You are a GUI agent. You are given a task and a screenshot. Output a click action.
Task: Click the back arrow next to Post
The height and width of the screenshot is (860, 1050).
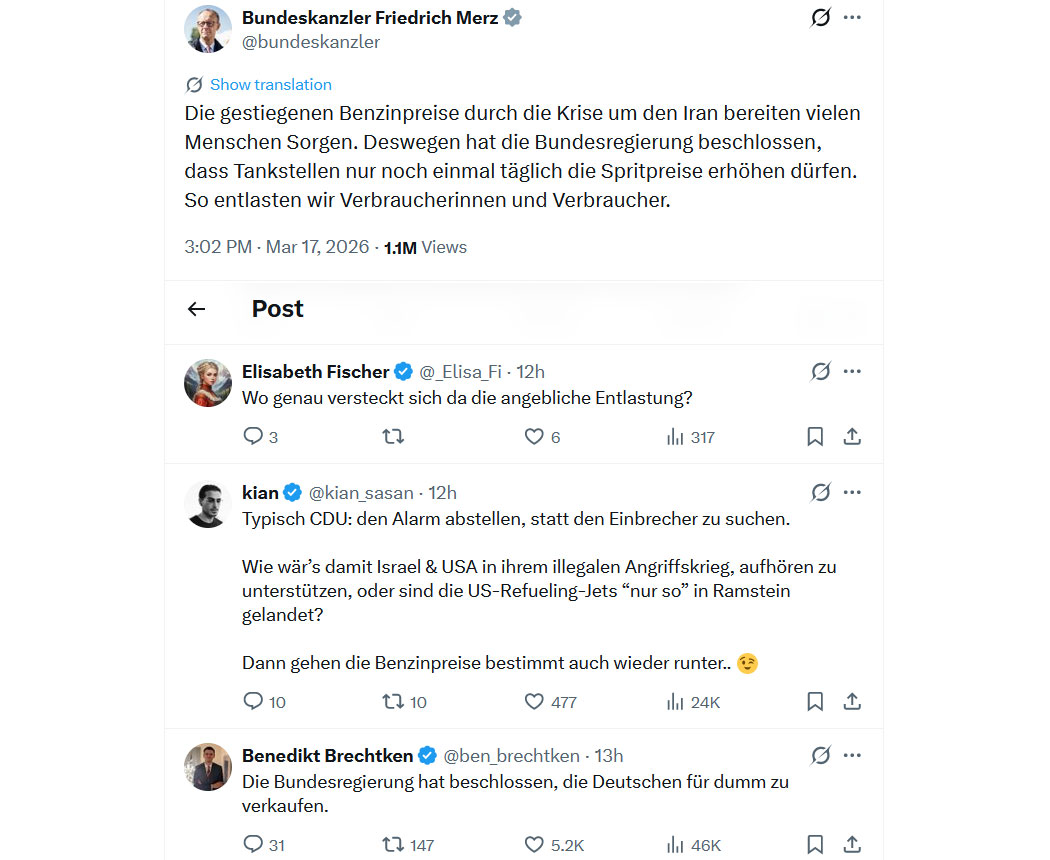pyautogui.click(x=196, y=309)
